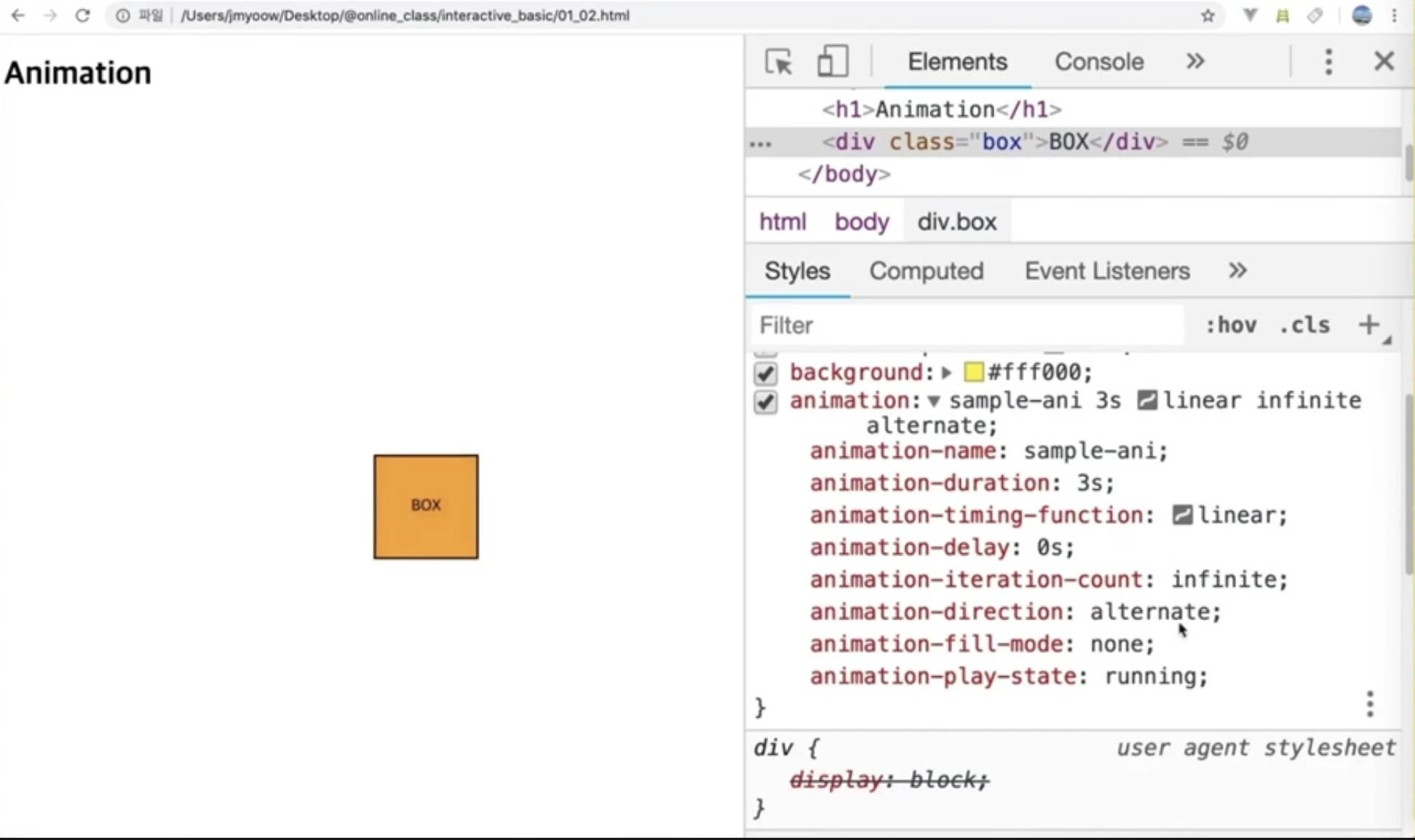Open the Computed styles tab
This screenshot has width=1415, height=840.
(926, 271)
